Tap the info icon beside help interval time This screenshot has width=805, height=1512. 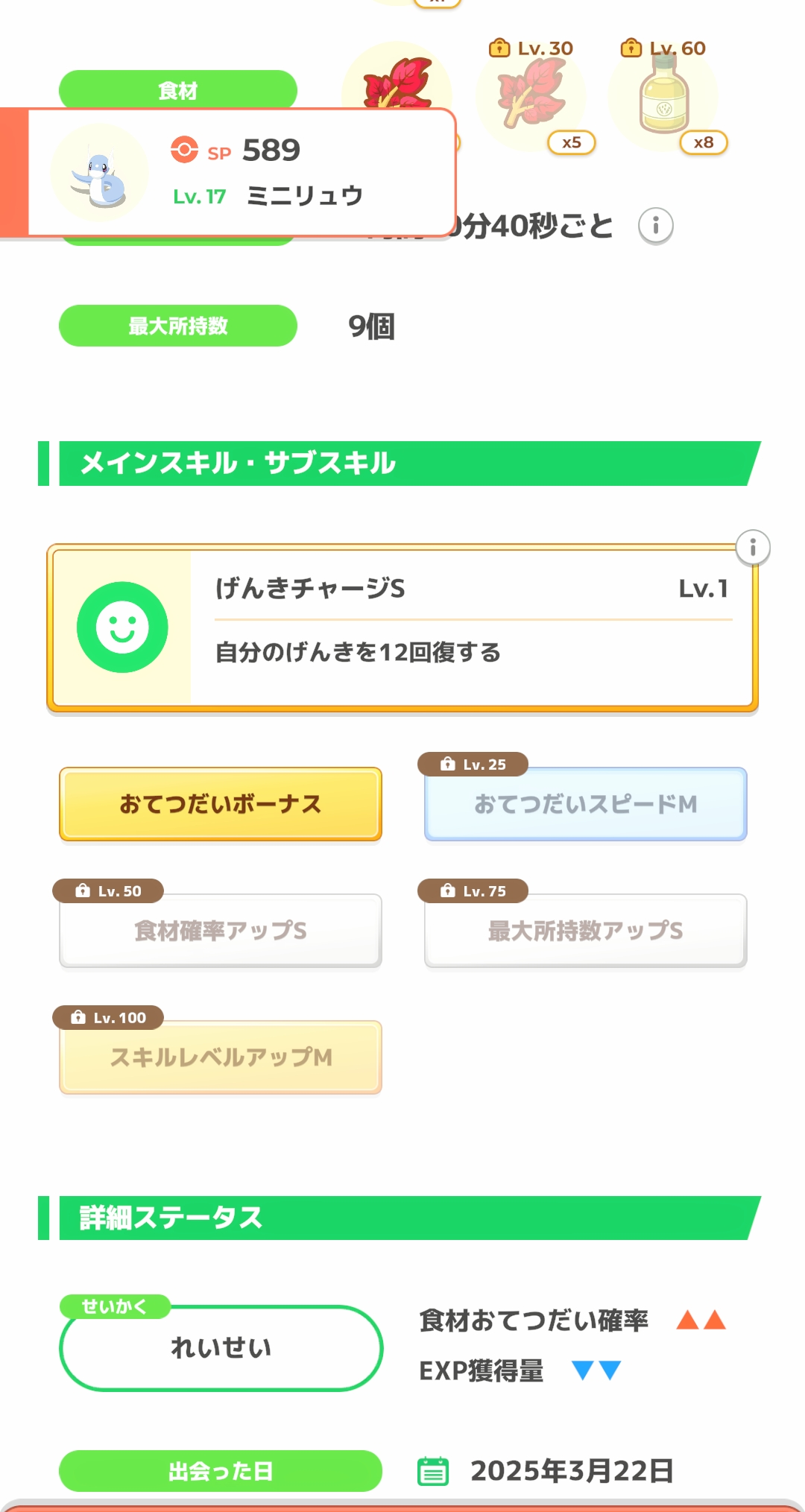pyautogui.click(x=656, y=226)
